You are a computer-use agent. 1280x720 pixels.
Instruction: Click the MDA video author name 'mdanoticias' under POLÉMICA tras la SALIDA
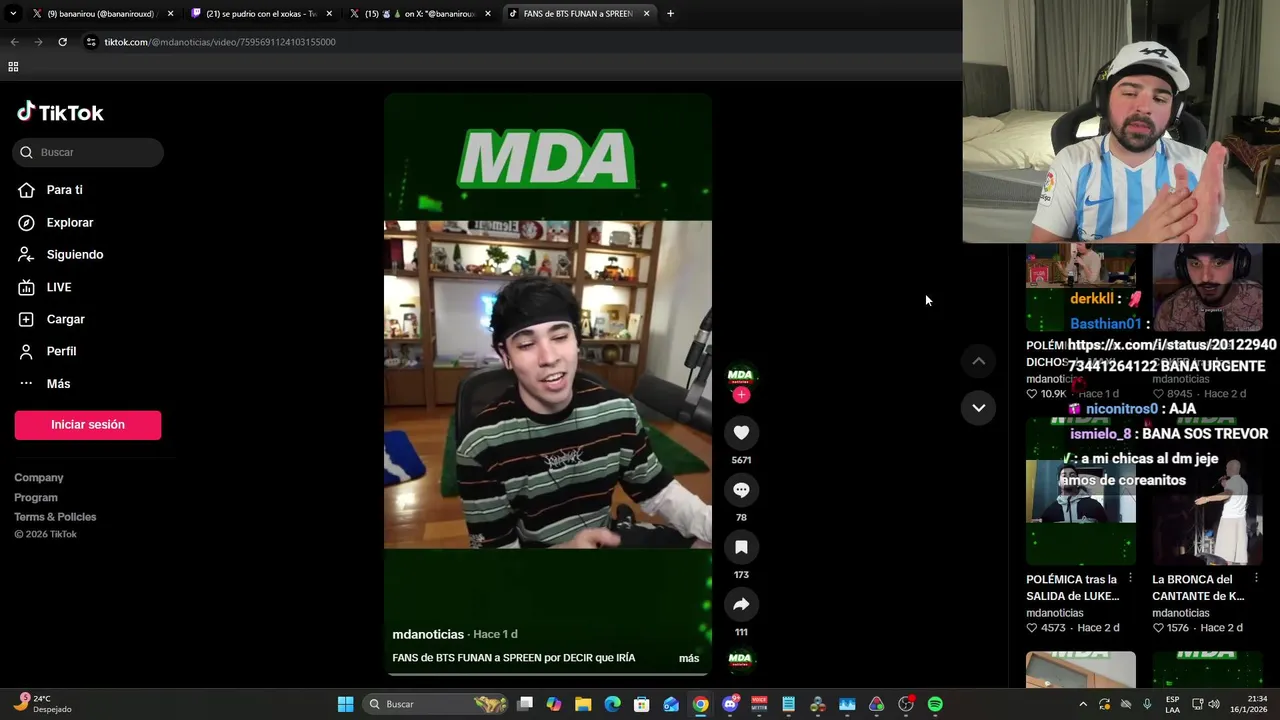(x=1054, y=613)
